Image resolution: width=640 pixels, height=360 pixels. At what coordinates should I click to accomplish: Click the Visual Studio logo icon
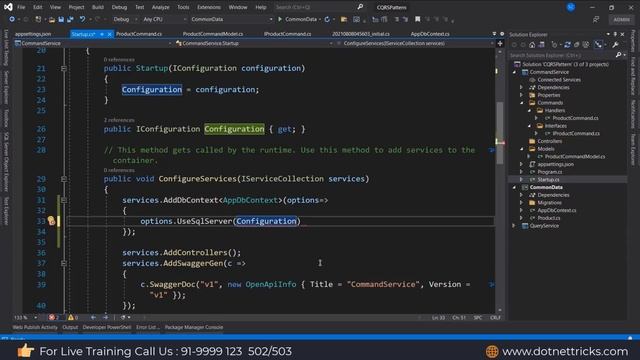tap(8, 7)
